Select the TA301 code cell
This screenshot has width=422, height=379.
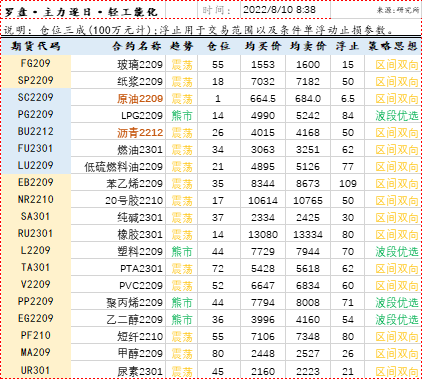(x=36, y=267)
